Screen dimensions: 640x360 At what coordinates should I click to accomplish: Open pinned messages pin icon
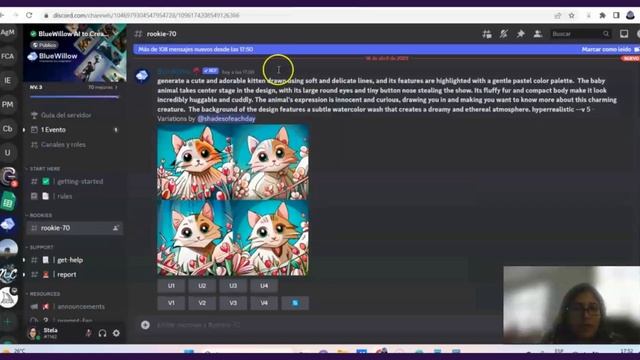pos(520,34)
